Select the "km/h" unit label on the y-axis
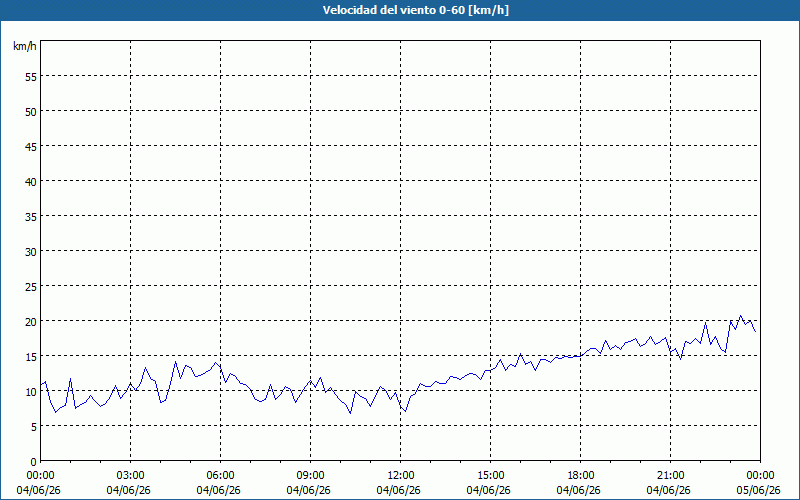 tap(25, 46)
